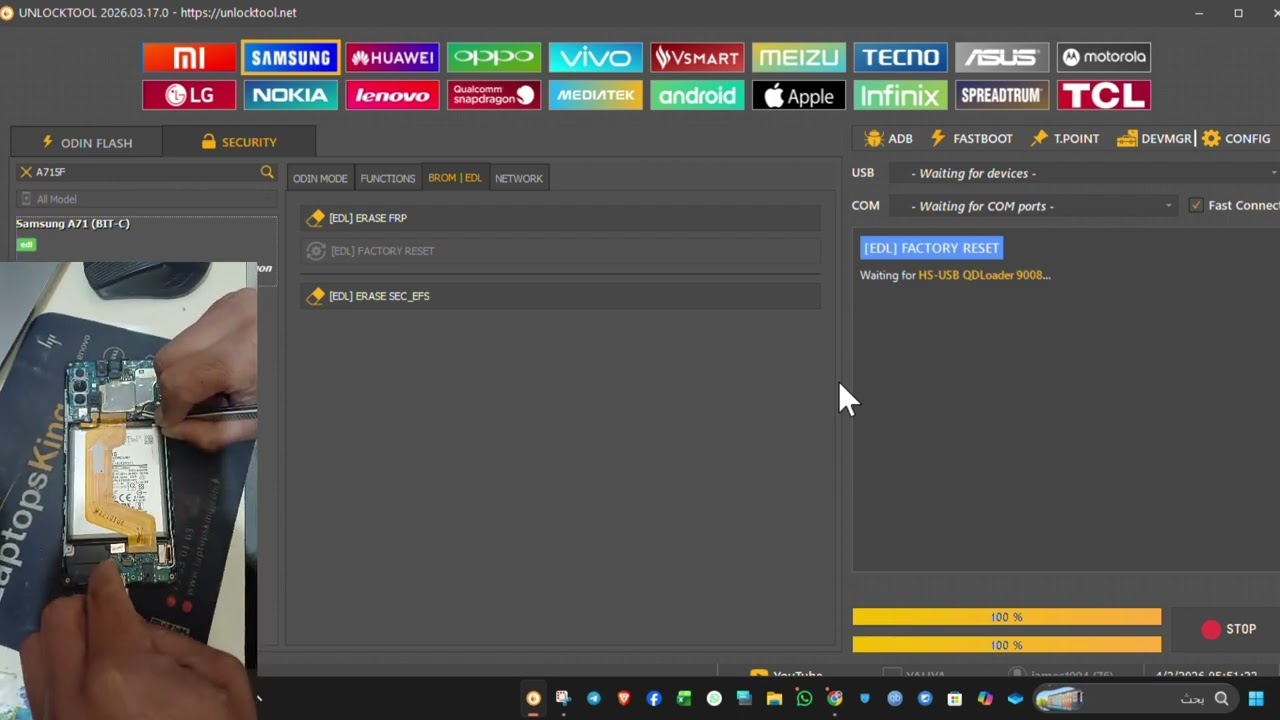Screen dimensions: 1280x720
Task: Open the NETWORK tab
Action: [519, 178]
